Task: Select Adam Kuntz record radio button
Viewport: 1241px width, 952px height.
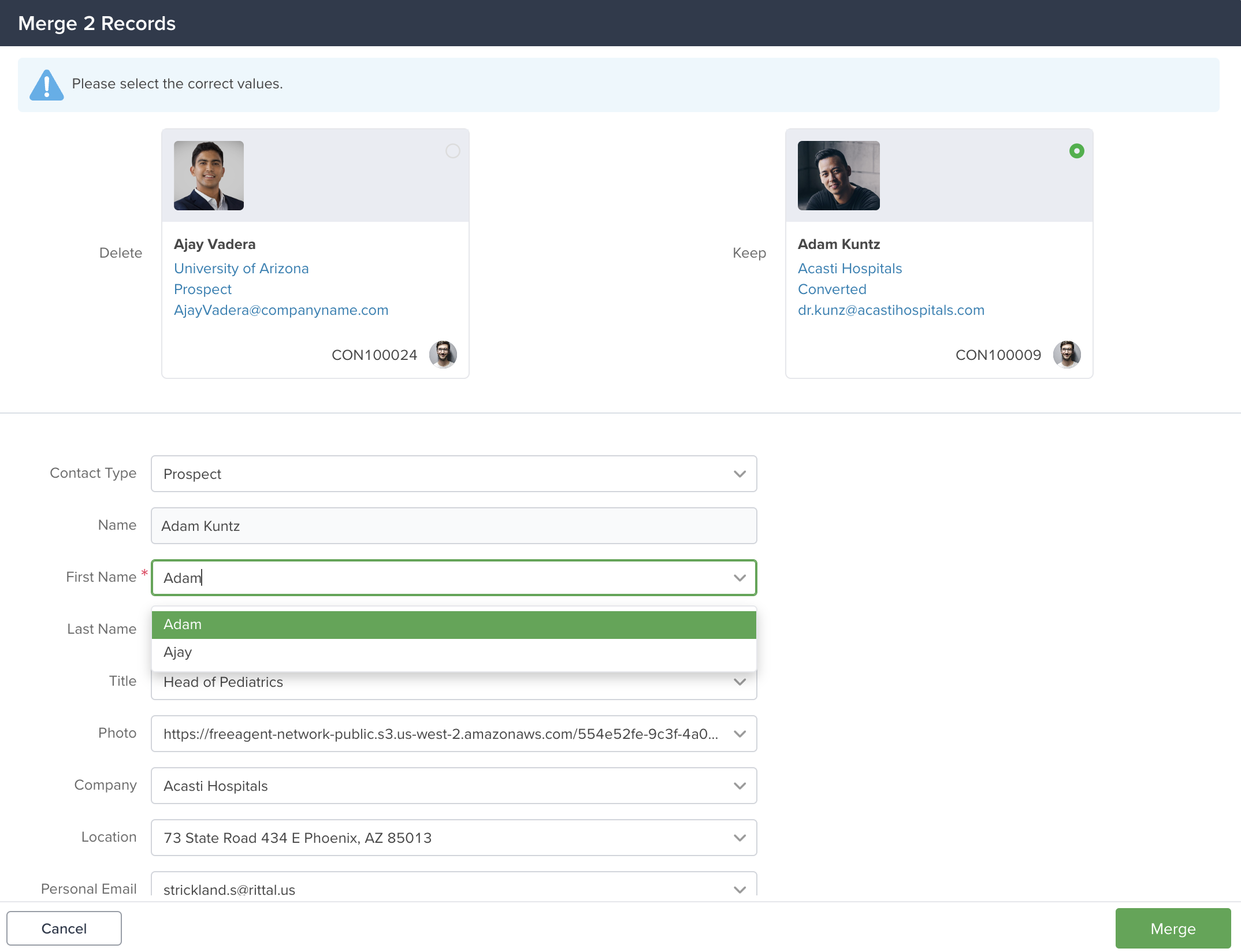Action: (1077, 151)
